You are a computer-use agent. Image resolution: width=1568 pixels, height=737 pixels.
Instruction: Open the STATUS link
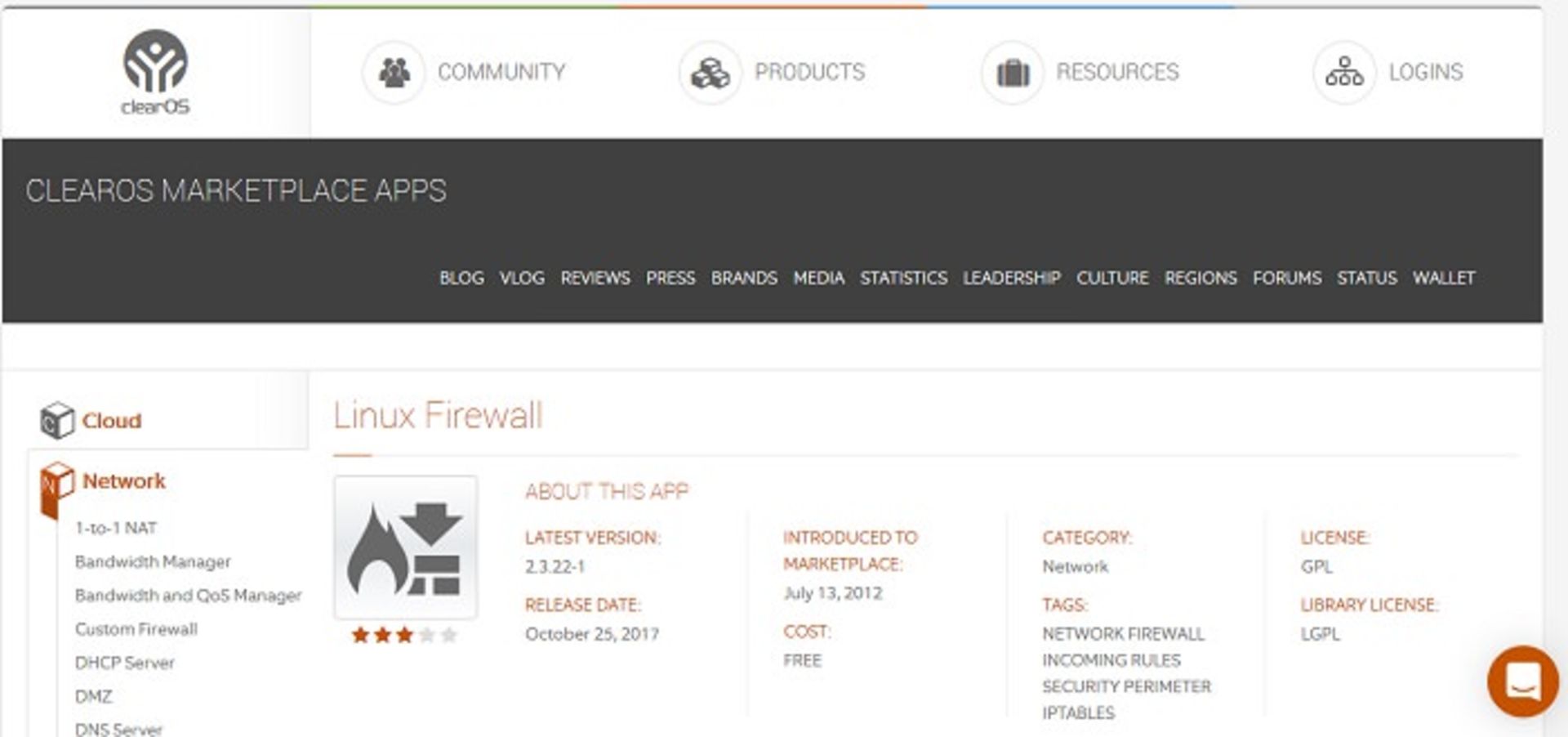[1367, 278]
